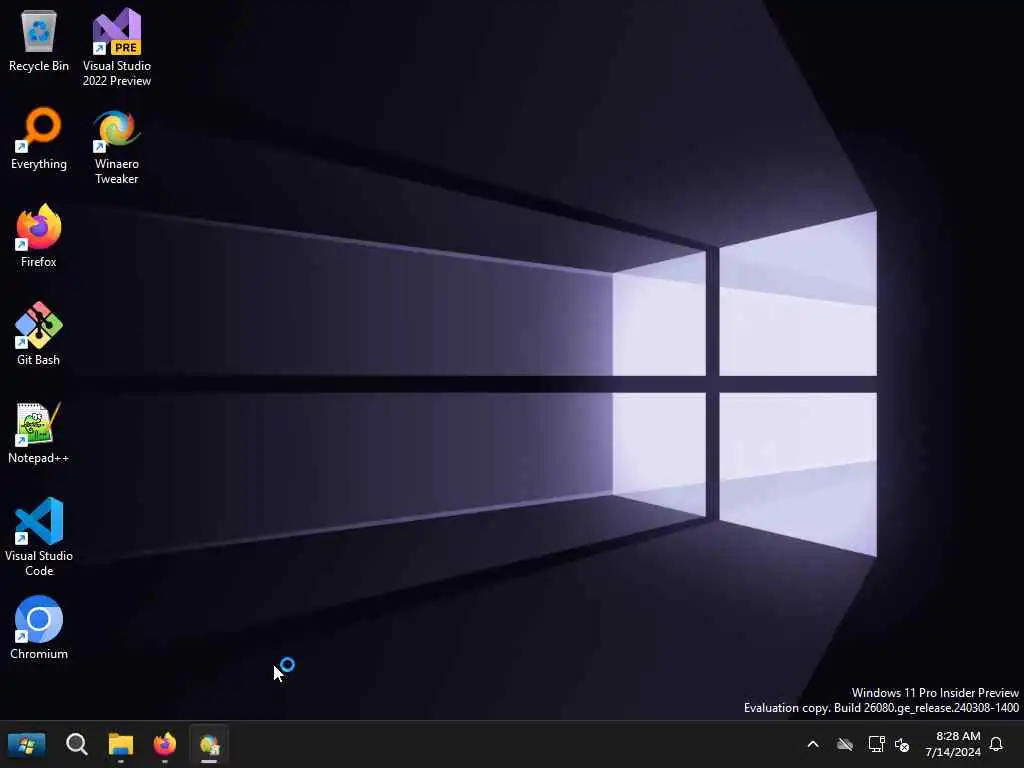Switch to Firefox on the taskbar
This screenshot has height=768, width=1024.
[165, 744]
